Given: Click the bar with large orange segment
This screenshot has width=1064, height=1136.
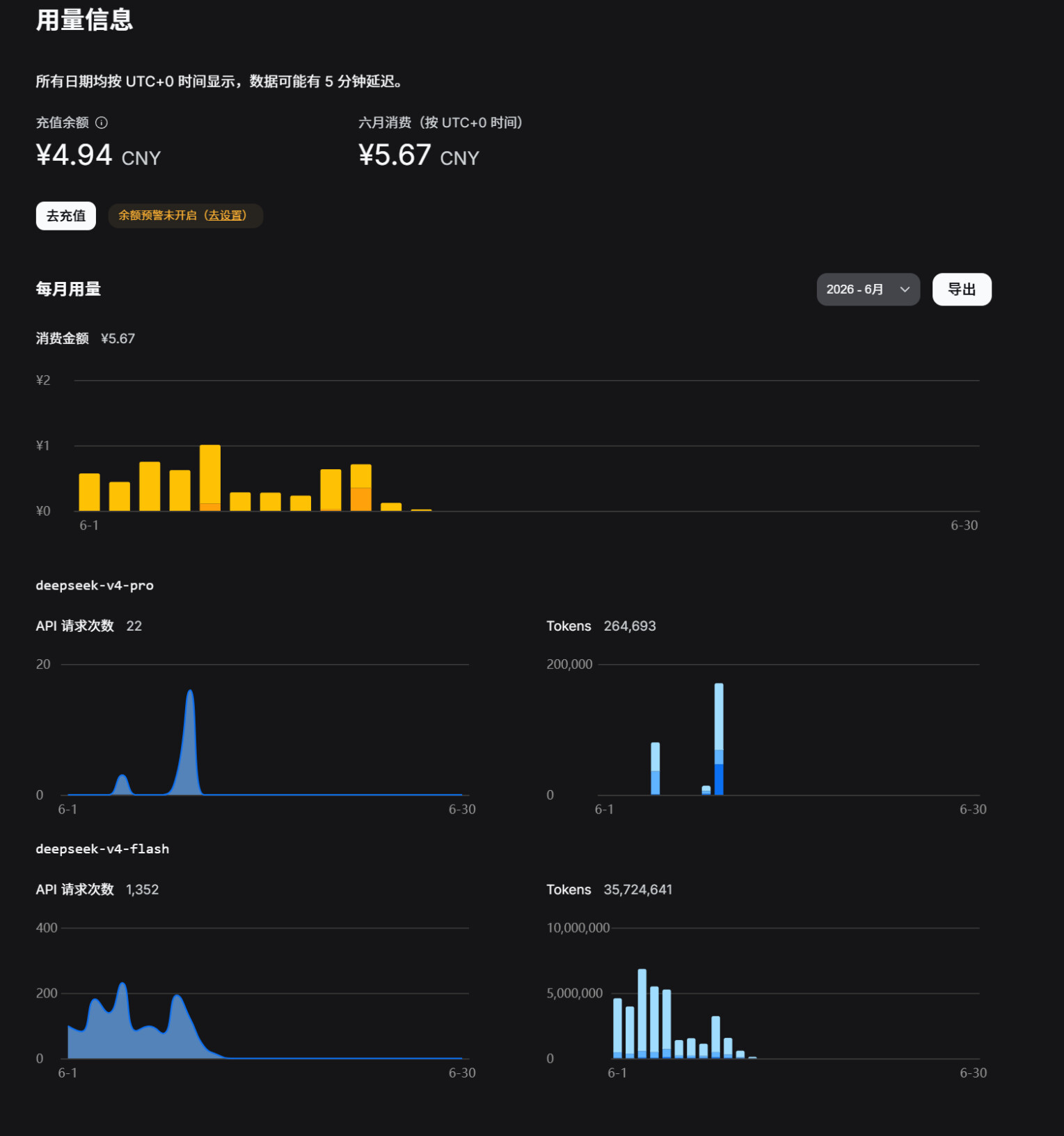Looking at the screenshot, I should point(360,487).
